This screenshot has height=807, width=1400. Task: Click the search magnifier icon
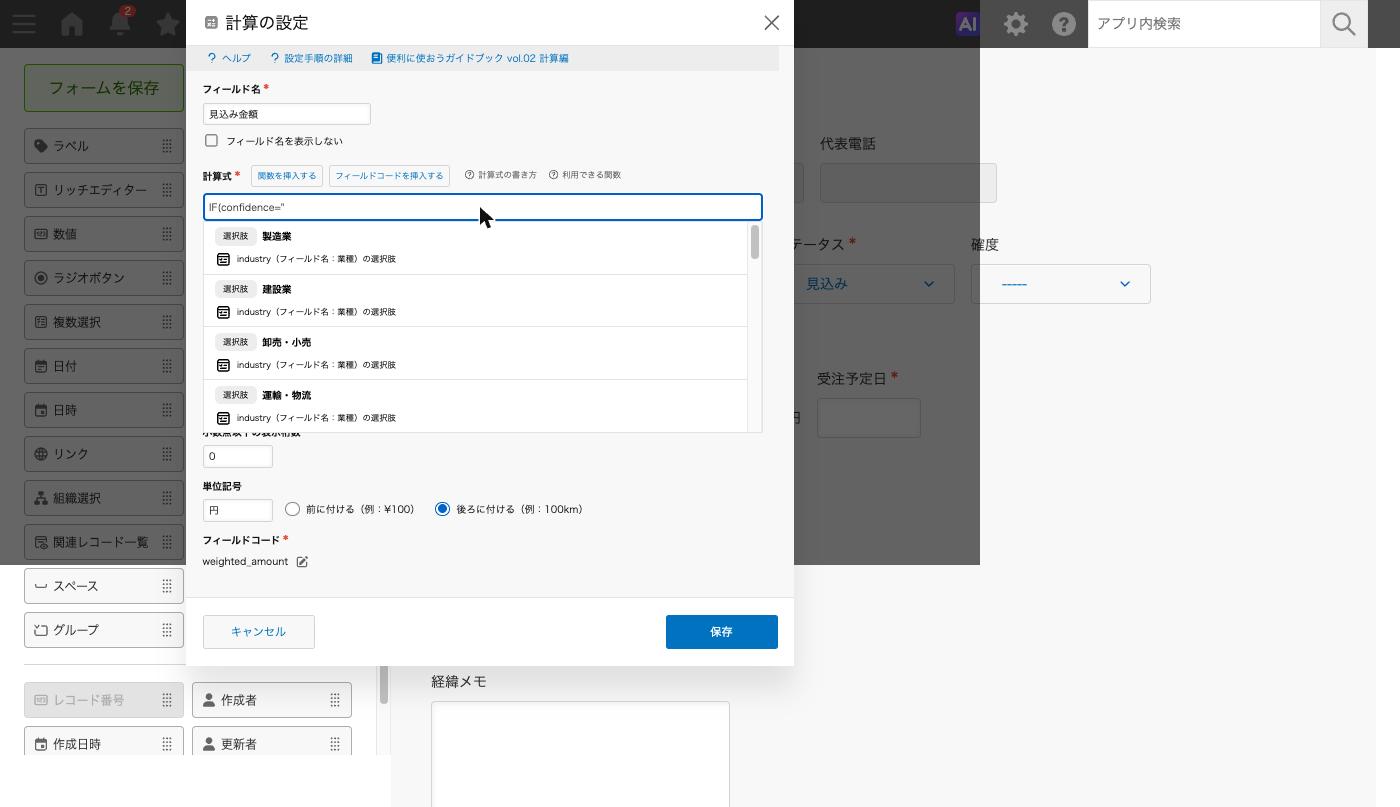(x=1344, y=24)
